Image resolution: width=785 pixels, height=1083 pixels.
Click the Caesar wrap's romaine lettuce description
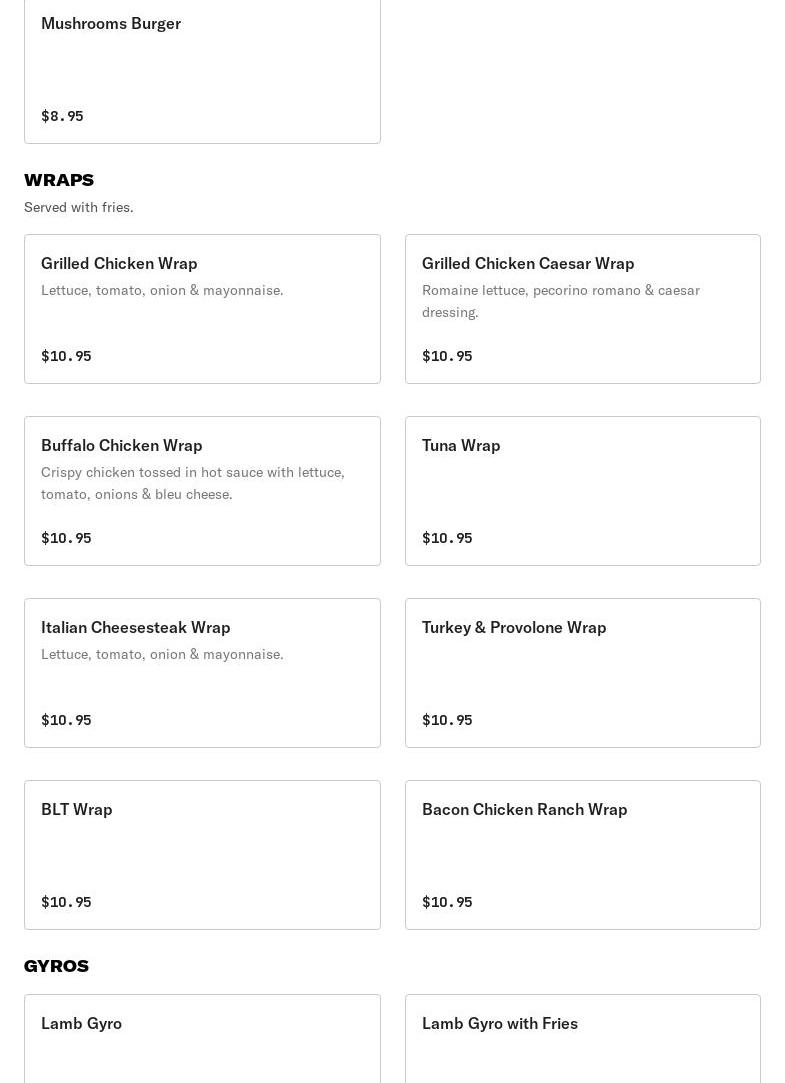pyautogui.click(x=561, y=301)
